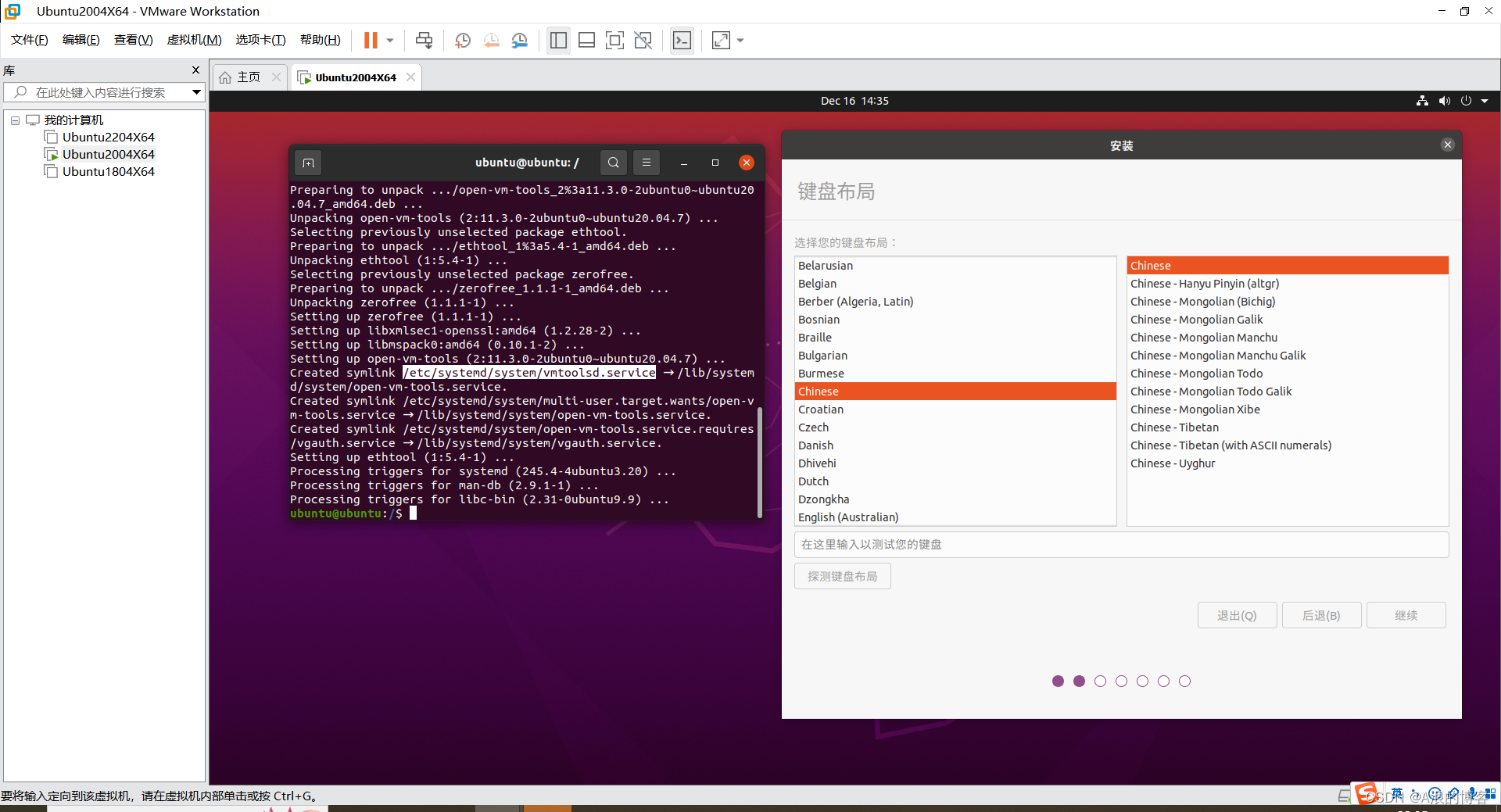Click Ubuntu top bar clock Dec 16

tap(854, 101)
